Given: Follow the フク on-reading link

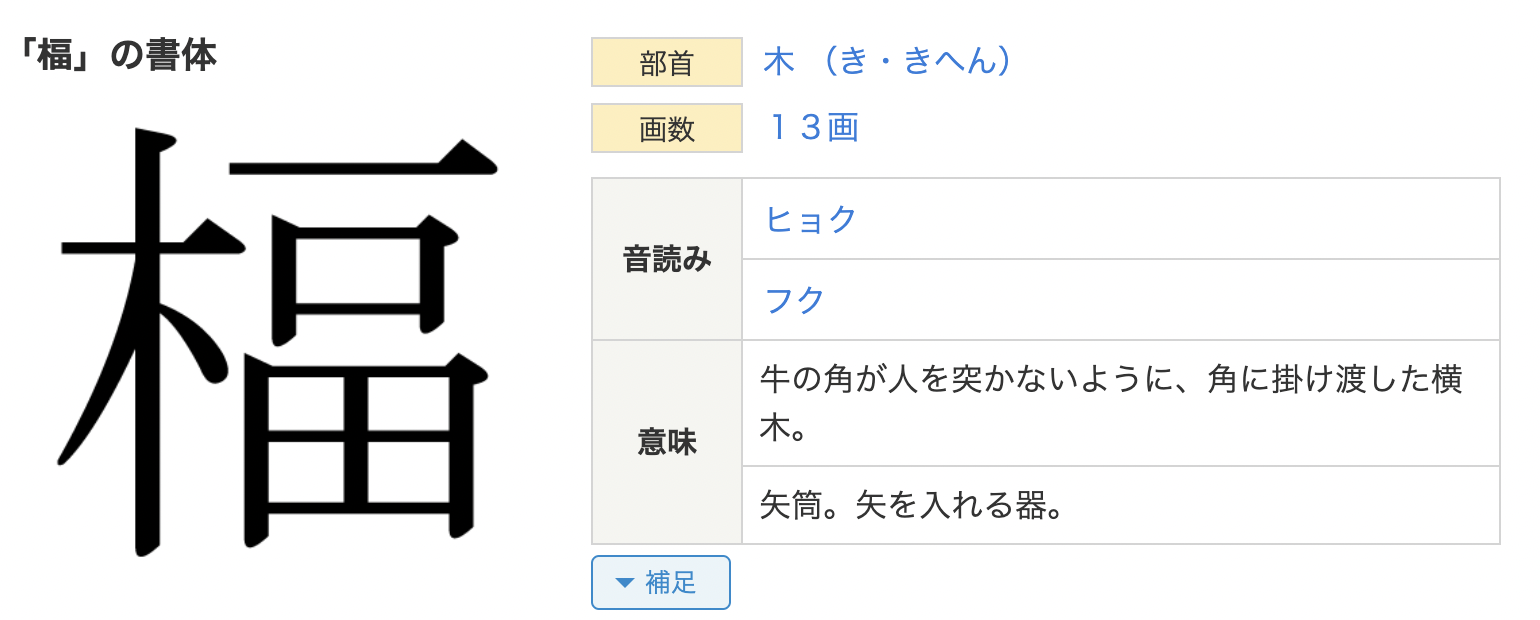Looking at the screenshot, I should (795, 300).
